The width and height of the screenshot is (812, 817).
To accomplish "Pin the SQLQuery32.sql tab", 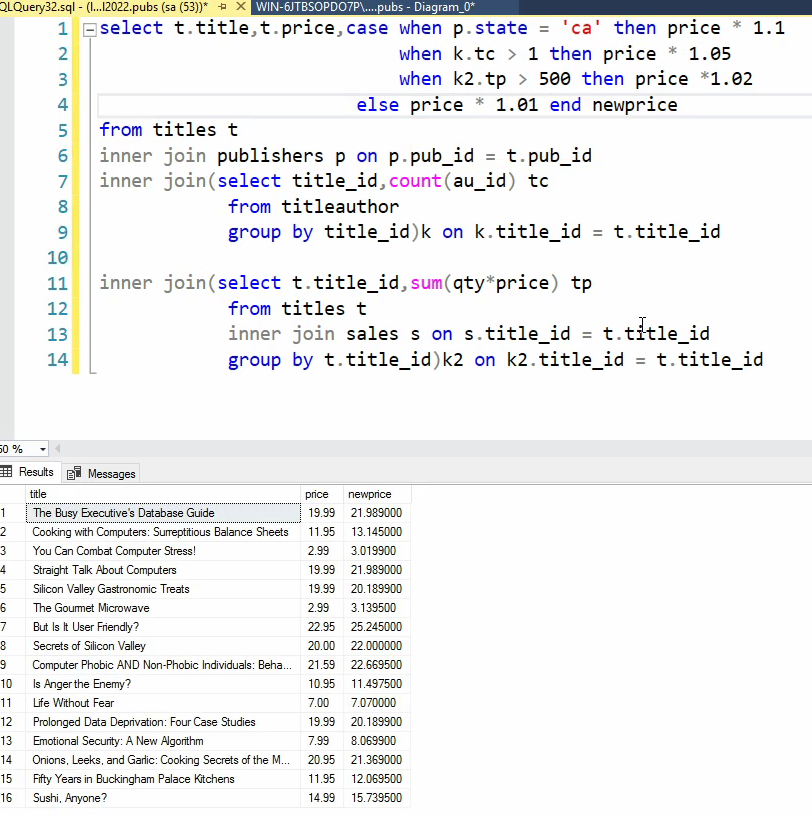I will (x=223, y=7).
